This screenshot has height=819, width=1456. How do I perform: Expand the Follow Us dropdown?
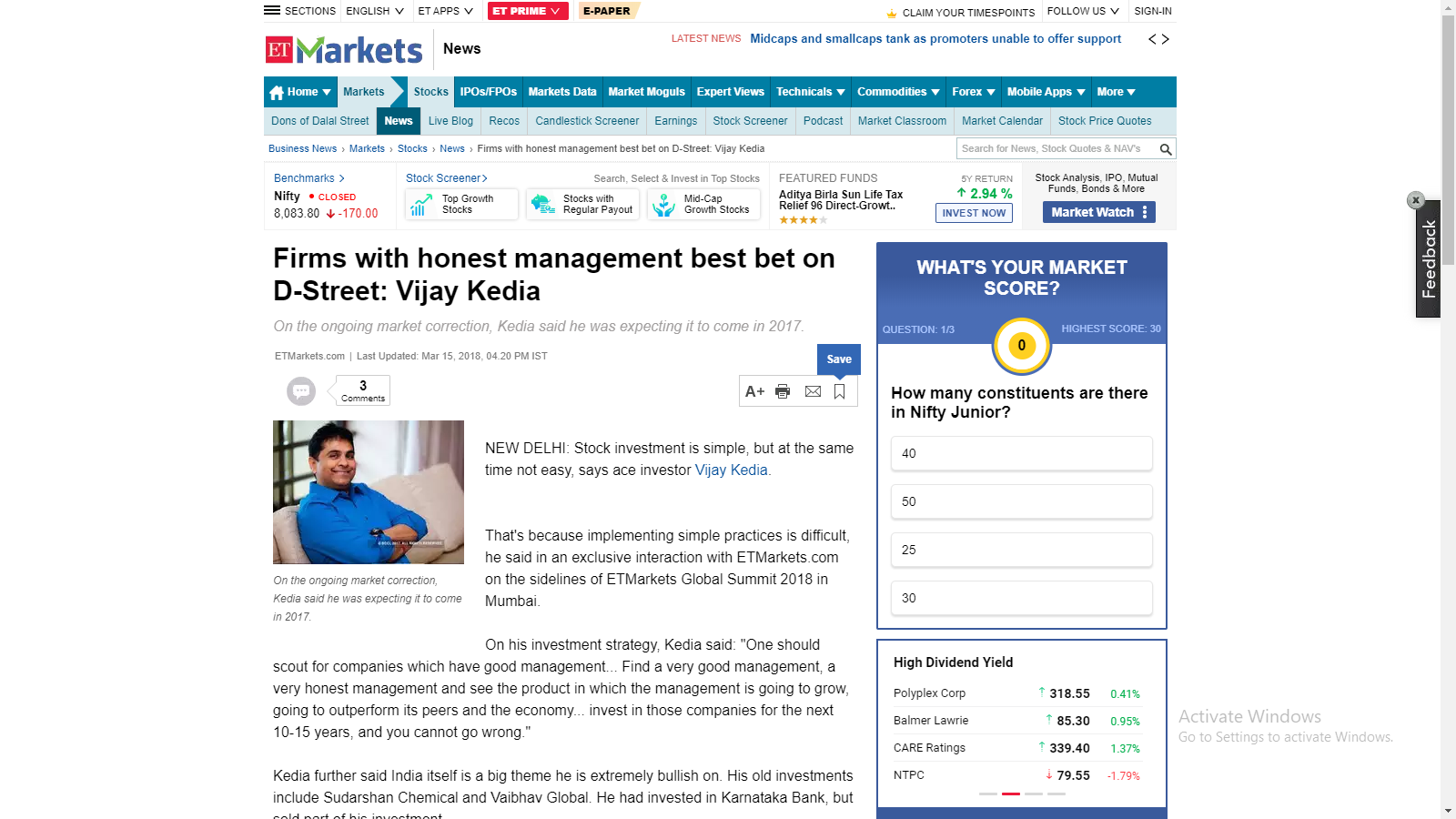1083,11
